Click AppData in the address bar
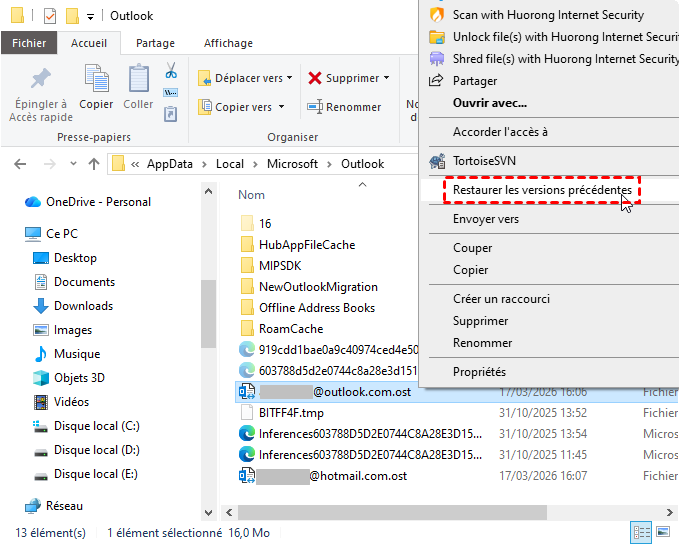This screenshot has width=679, height=545. point(169,164)
